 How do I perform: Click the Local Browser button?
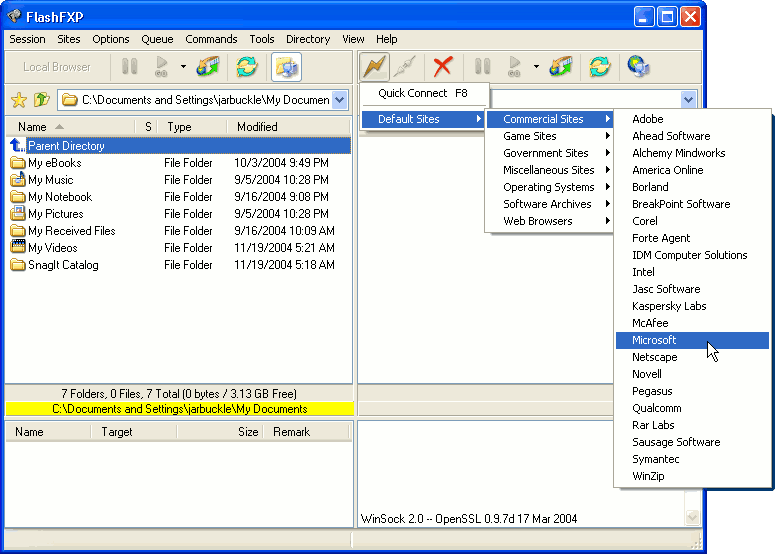pyautogui.click(x=57, y=67)
